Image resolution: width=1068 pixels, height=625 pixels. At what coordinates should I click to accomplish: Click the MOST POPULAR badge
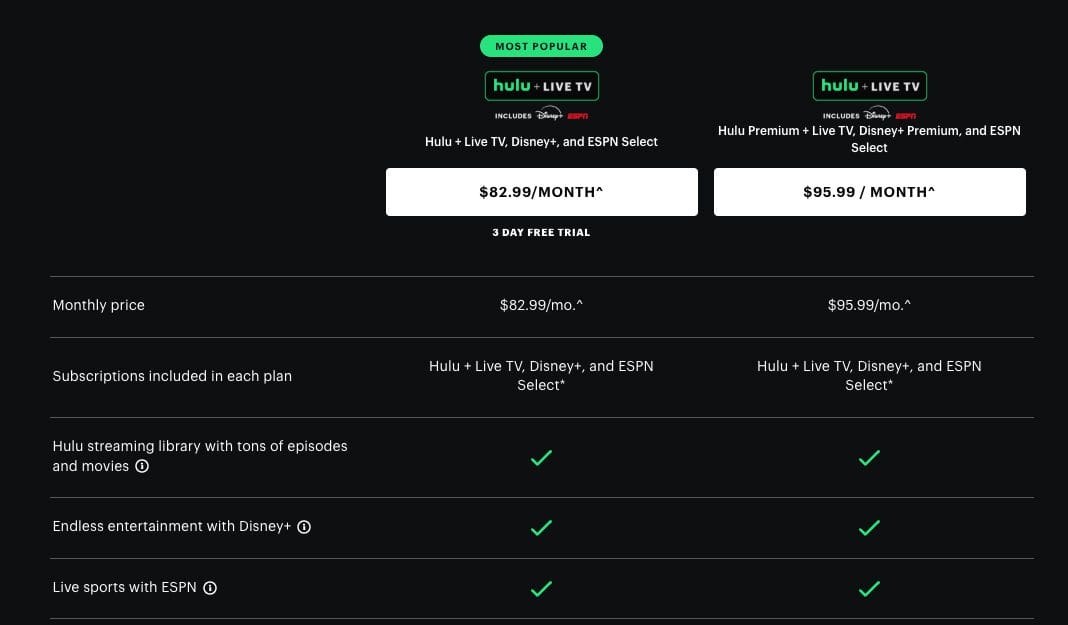tap(541, 45)
